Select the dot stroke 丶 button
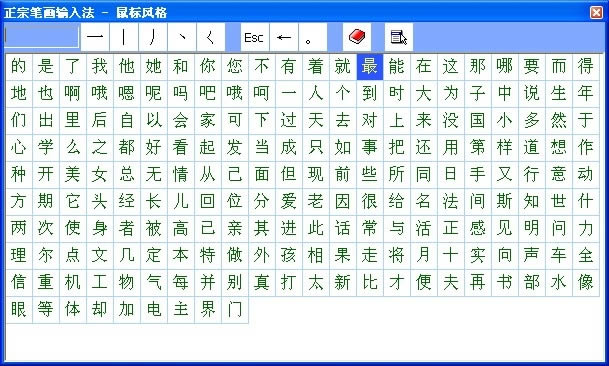 click(182, 37)
